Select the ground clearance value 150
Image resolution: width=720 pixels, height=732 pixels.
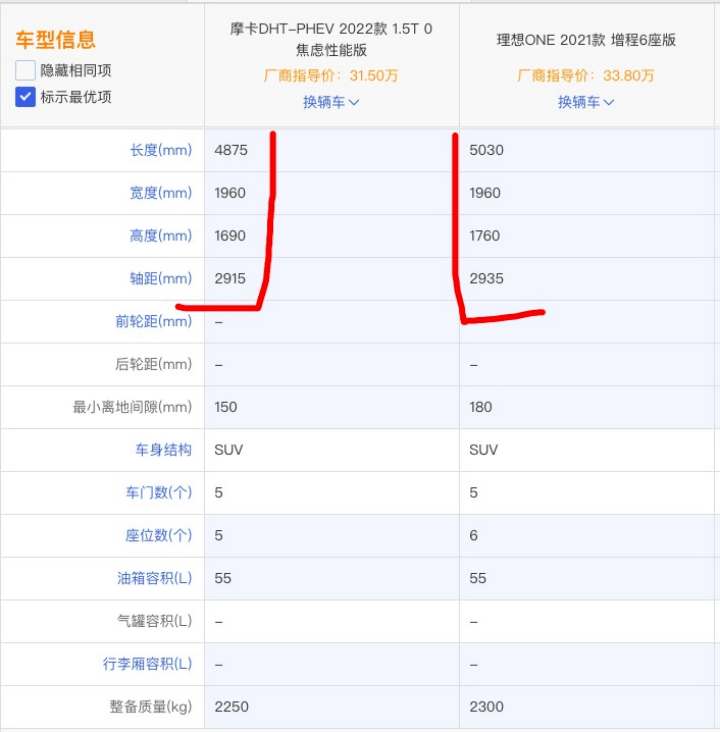(x=226, y=407)
